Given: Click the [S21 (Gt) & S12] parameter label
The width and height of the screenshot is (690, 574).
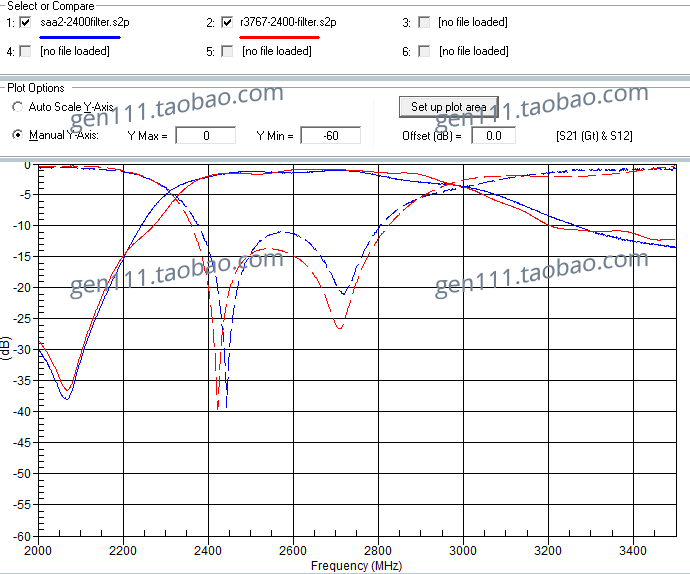Looking at the screenshot, I should point(595,136).
